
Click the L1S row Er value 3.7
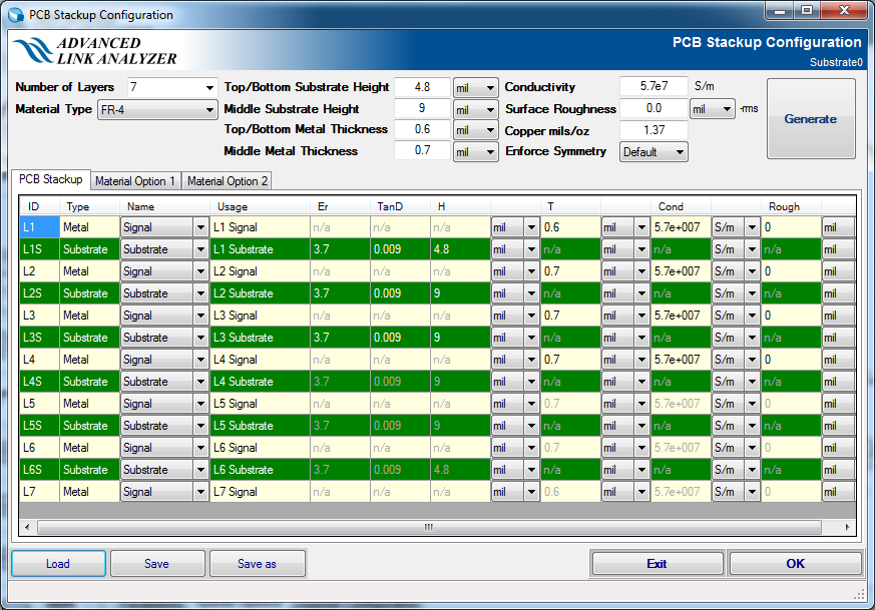tap(340, 249)
